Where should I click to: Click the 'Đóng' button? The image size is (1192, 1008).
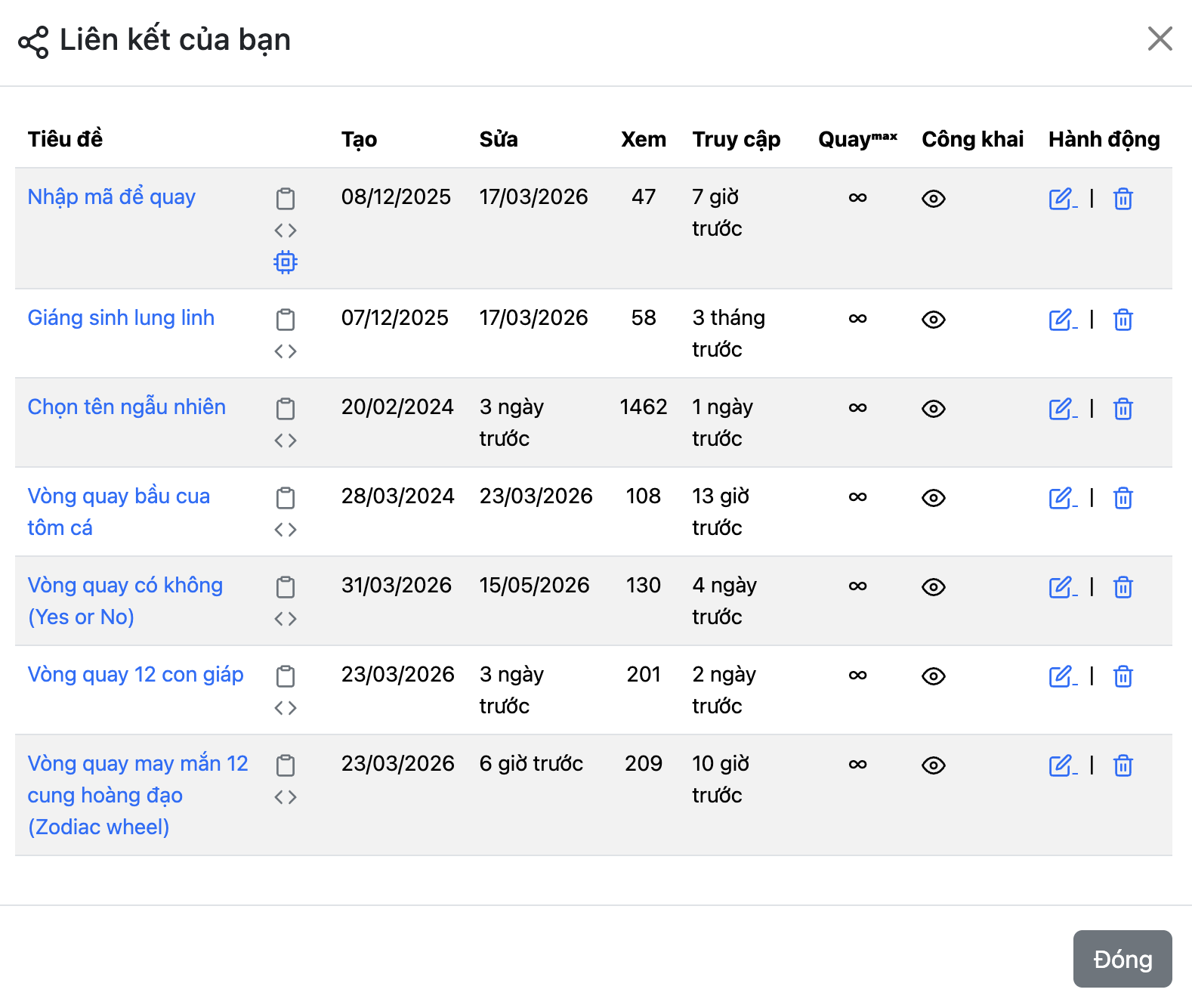pos(1123,959)
